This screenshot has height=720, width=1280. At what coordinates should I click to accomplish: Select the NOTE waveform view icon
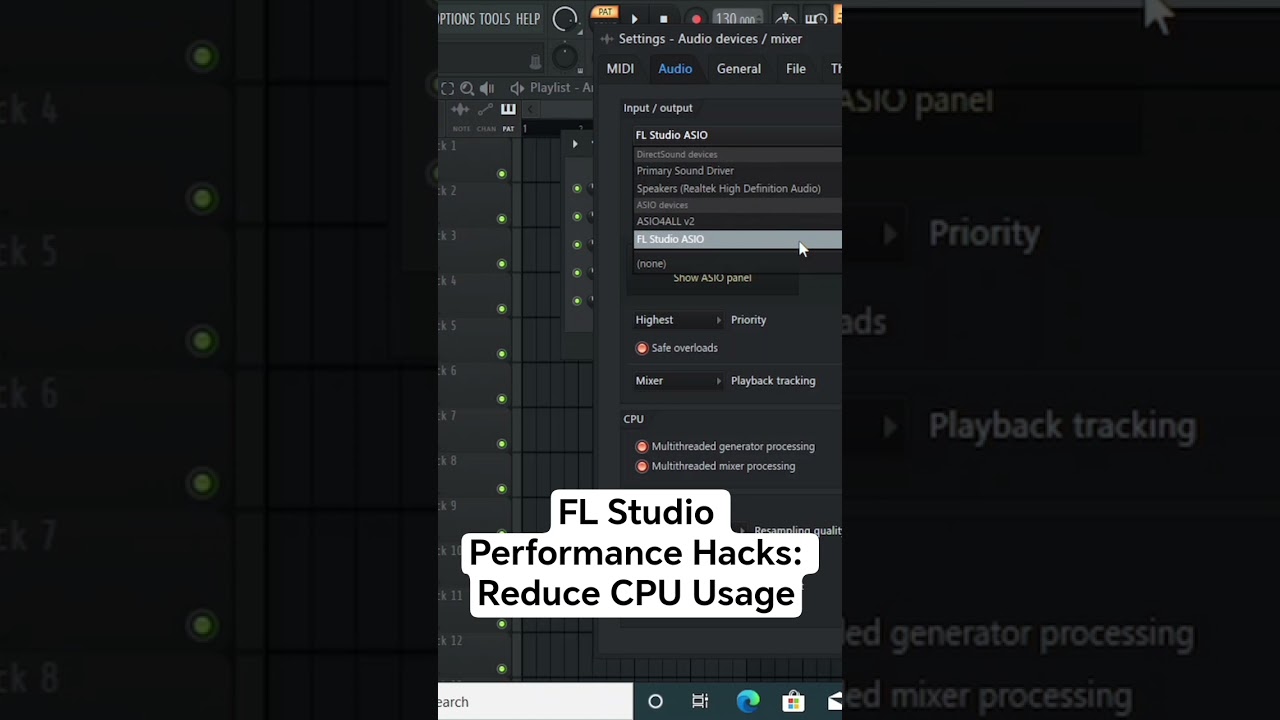coord(460,110)
